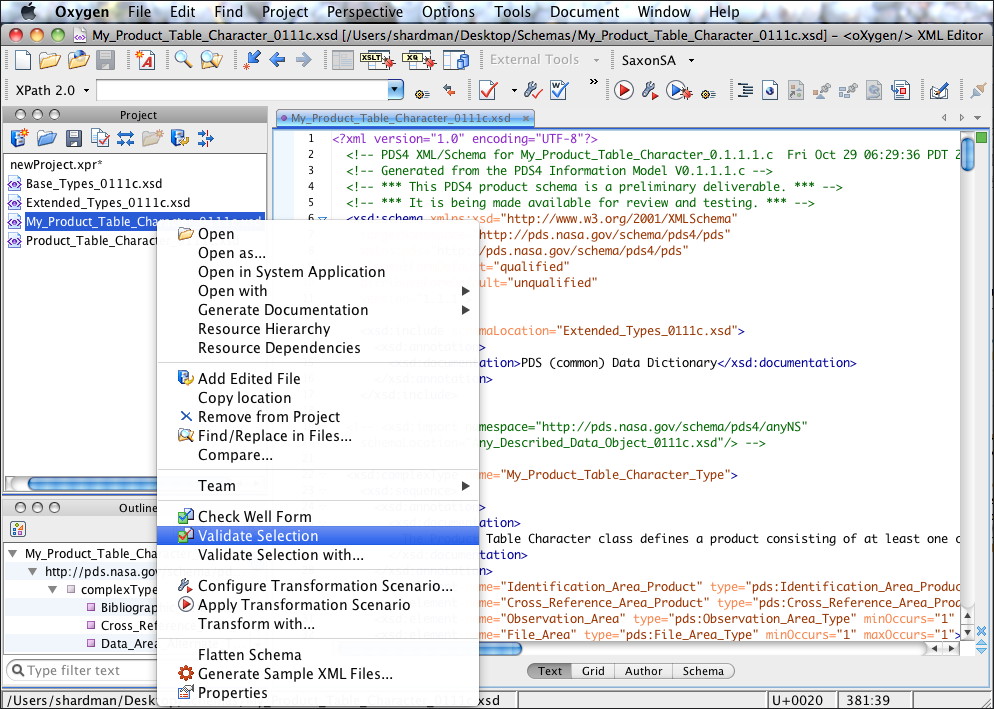
Task: Switch editor to Schema mode
Action: 703,671
